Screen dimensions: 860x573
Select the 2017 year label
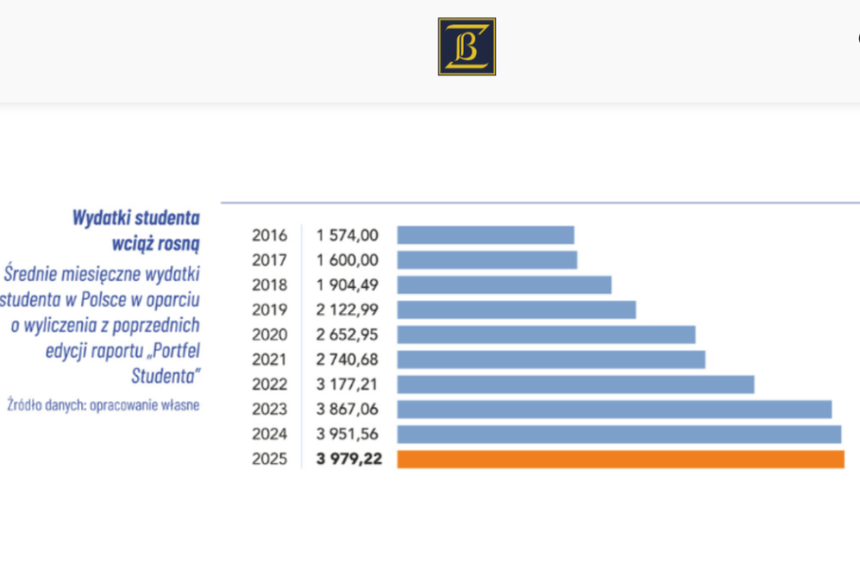click(x=269, y=260)
